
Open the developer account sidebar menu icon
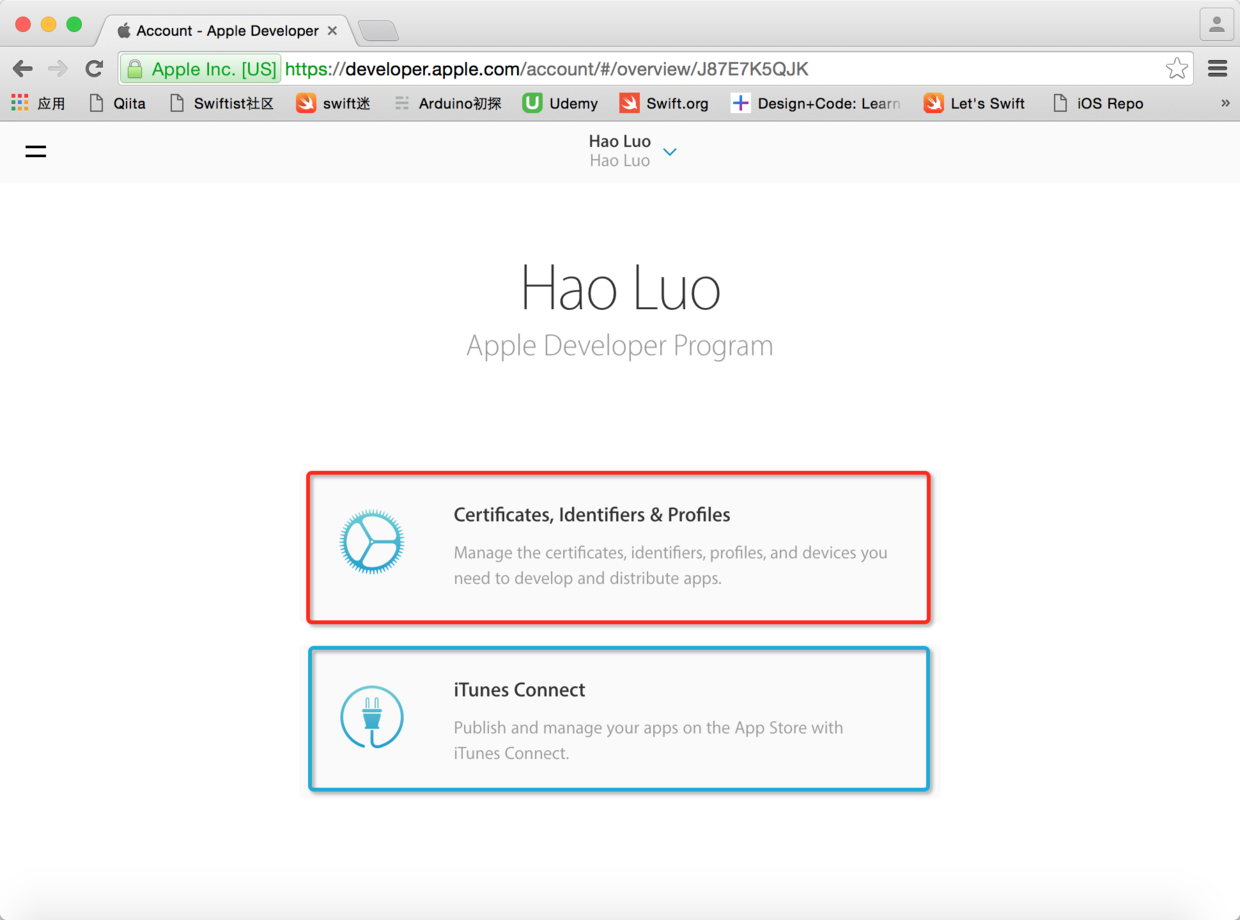pyautogui.click(x=36, y=152)
